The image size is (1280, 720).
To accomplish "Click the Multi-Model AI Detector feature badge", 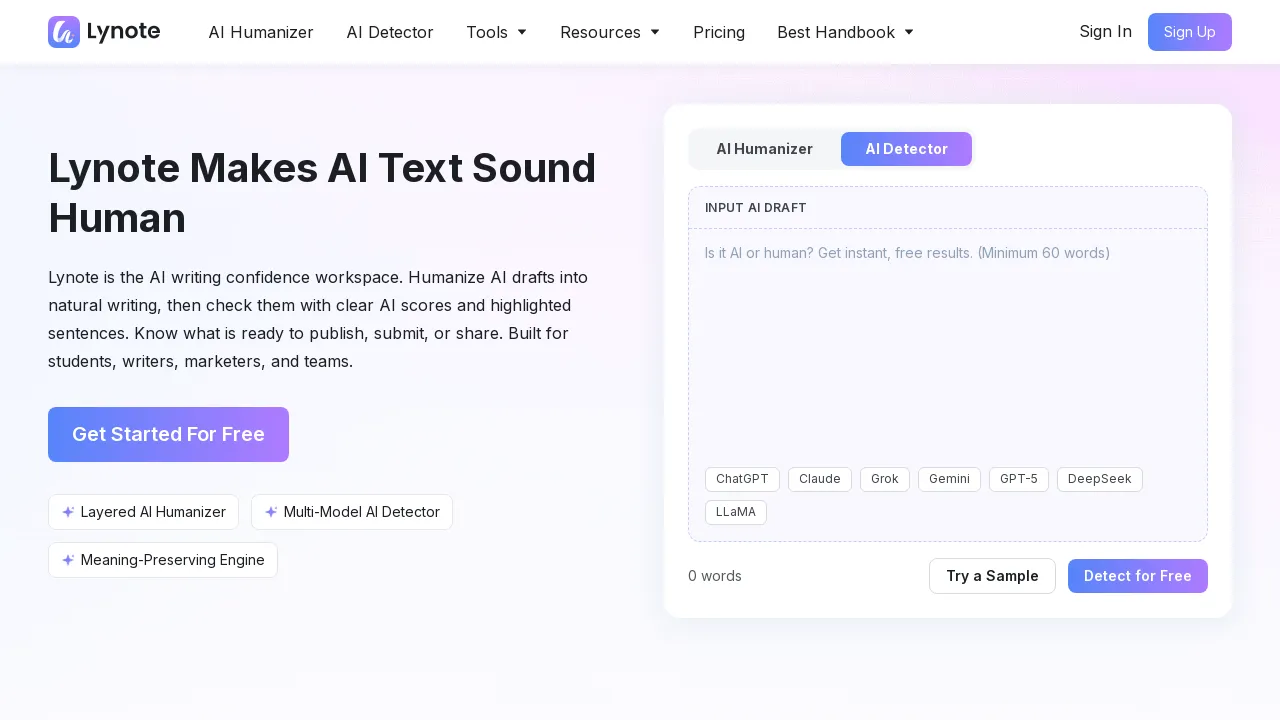I will [352, 512].
